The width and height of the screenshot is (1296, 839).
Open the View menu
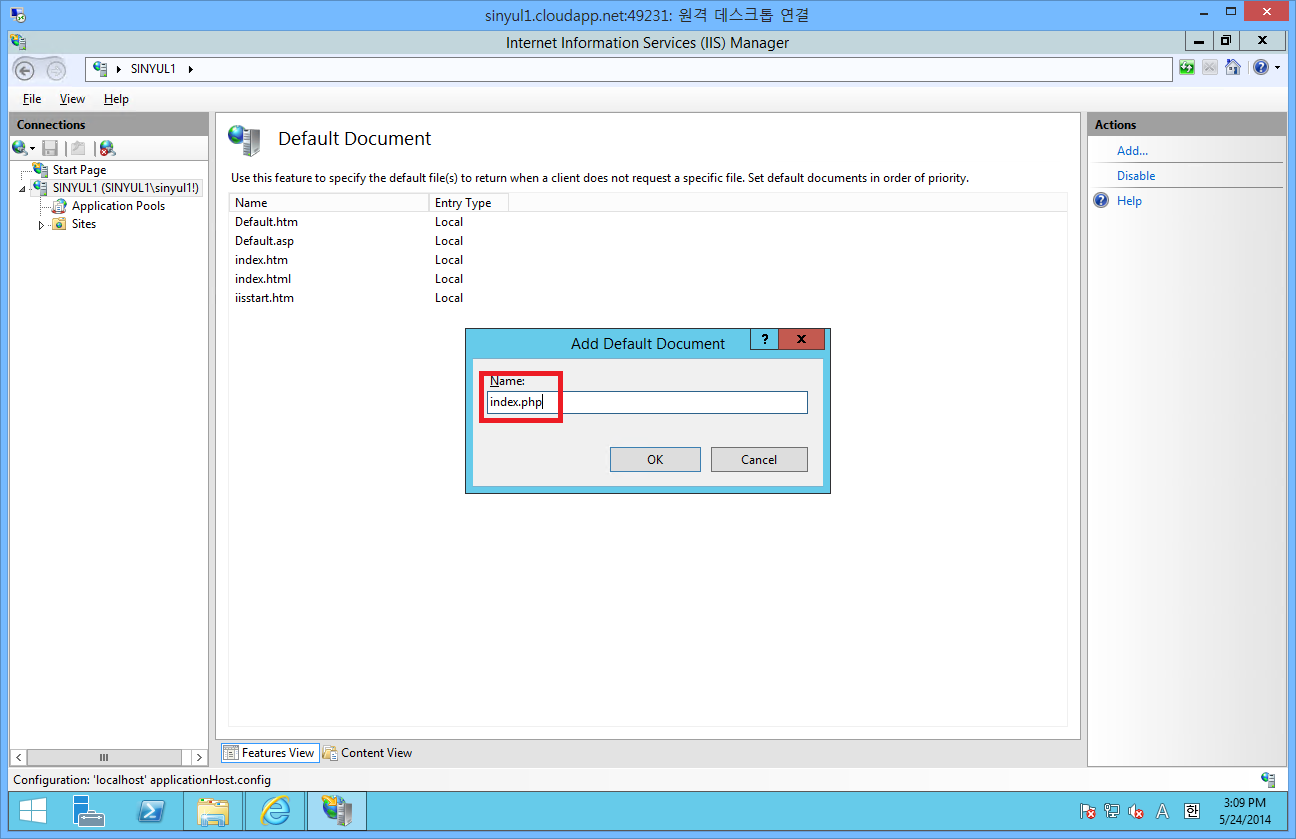point(72,99)
